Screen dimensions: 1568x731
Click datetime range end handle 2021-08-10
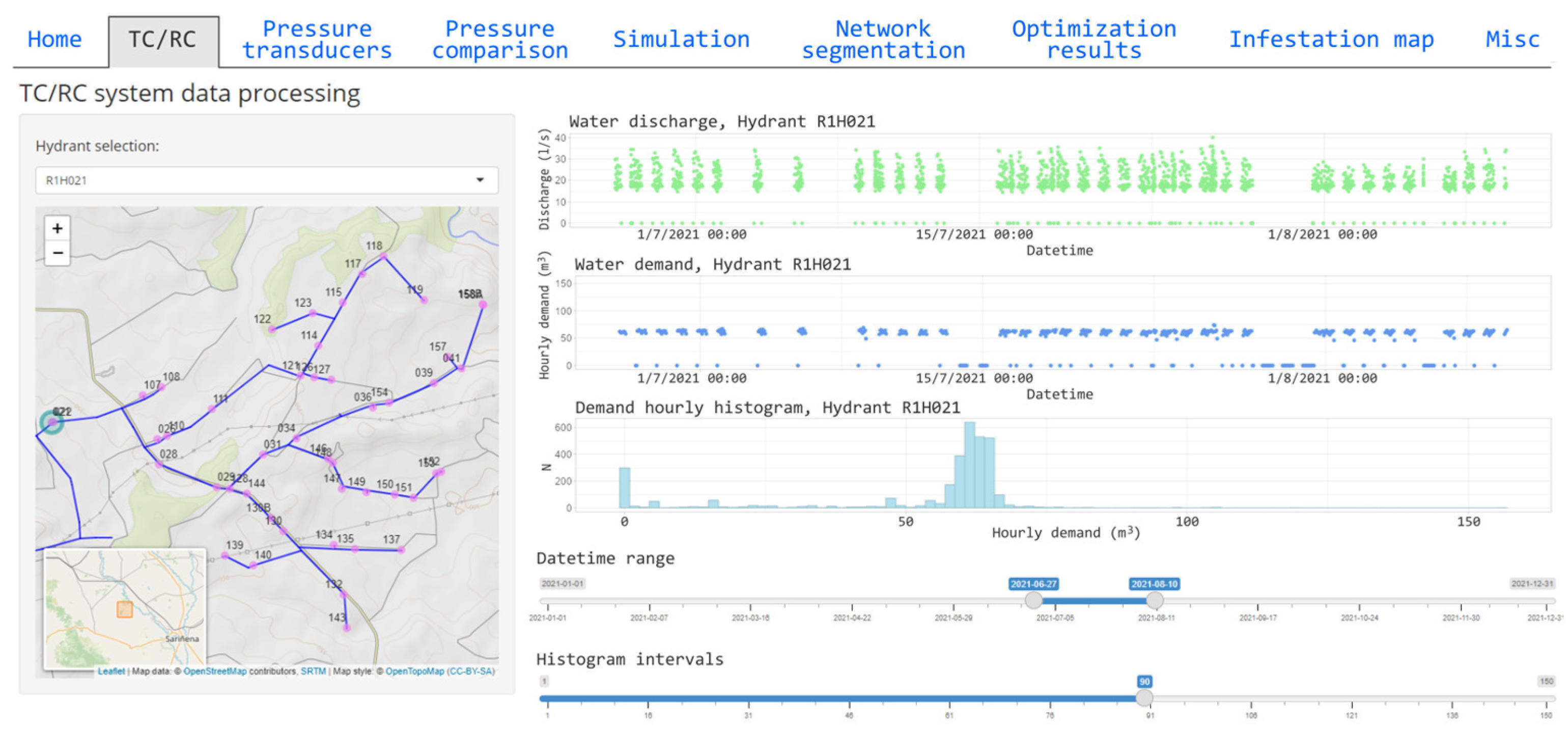coord(1154,601)
